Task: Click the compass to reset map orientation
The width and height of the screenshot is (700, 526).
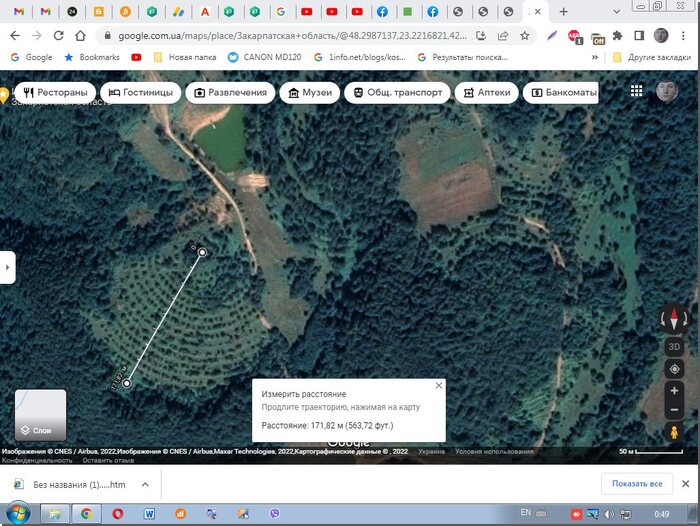Action: point(674,320)
